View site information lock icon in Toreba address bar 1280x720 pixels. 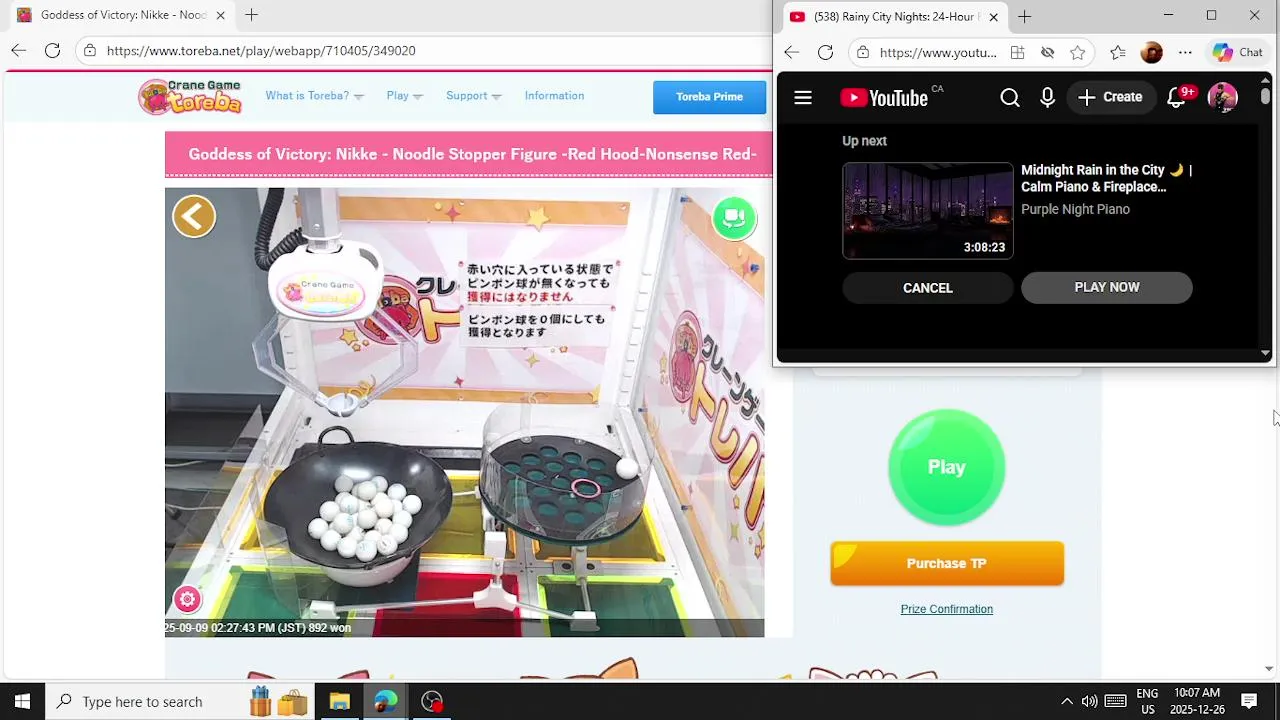90,50
